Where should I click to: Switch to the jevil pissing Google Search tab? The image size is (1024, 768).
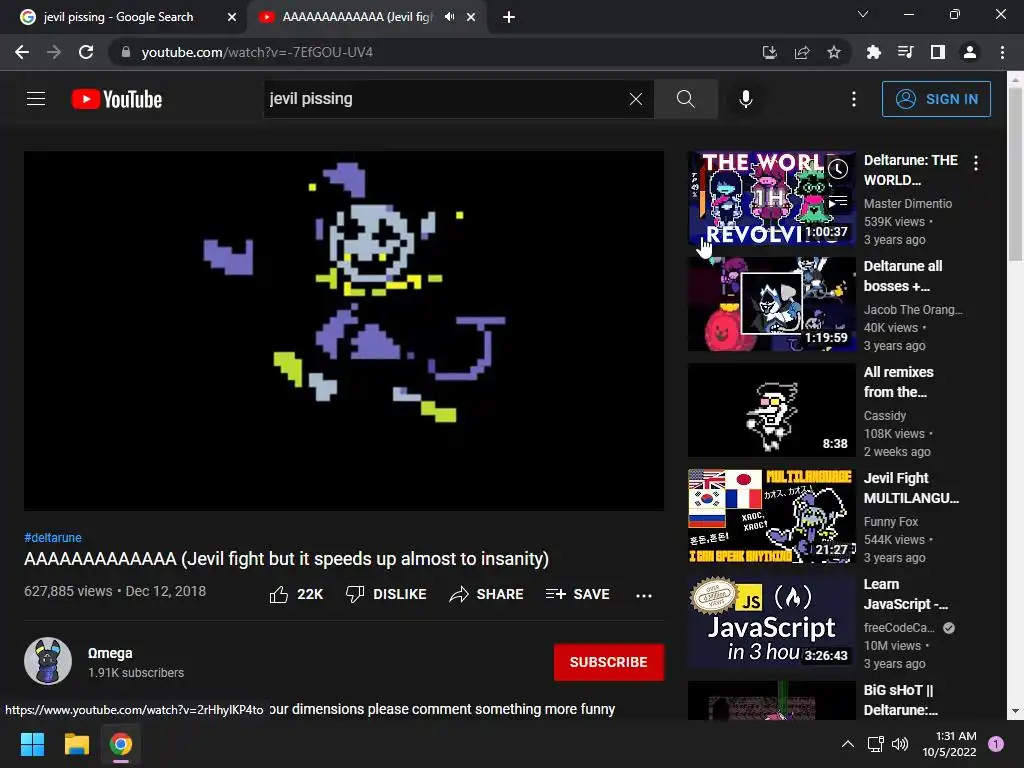click(121, 17)
